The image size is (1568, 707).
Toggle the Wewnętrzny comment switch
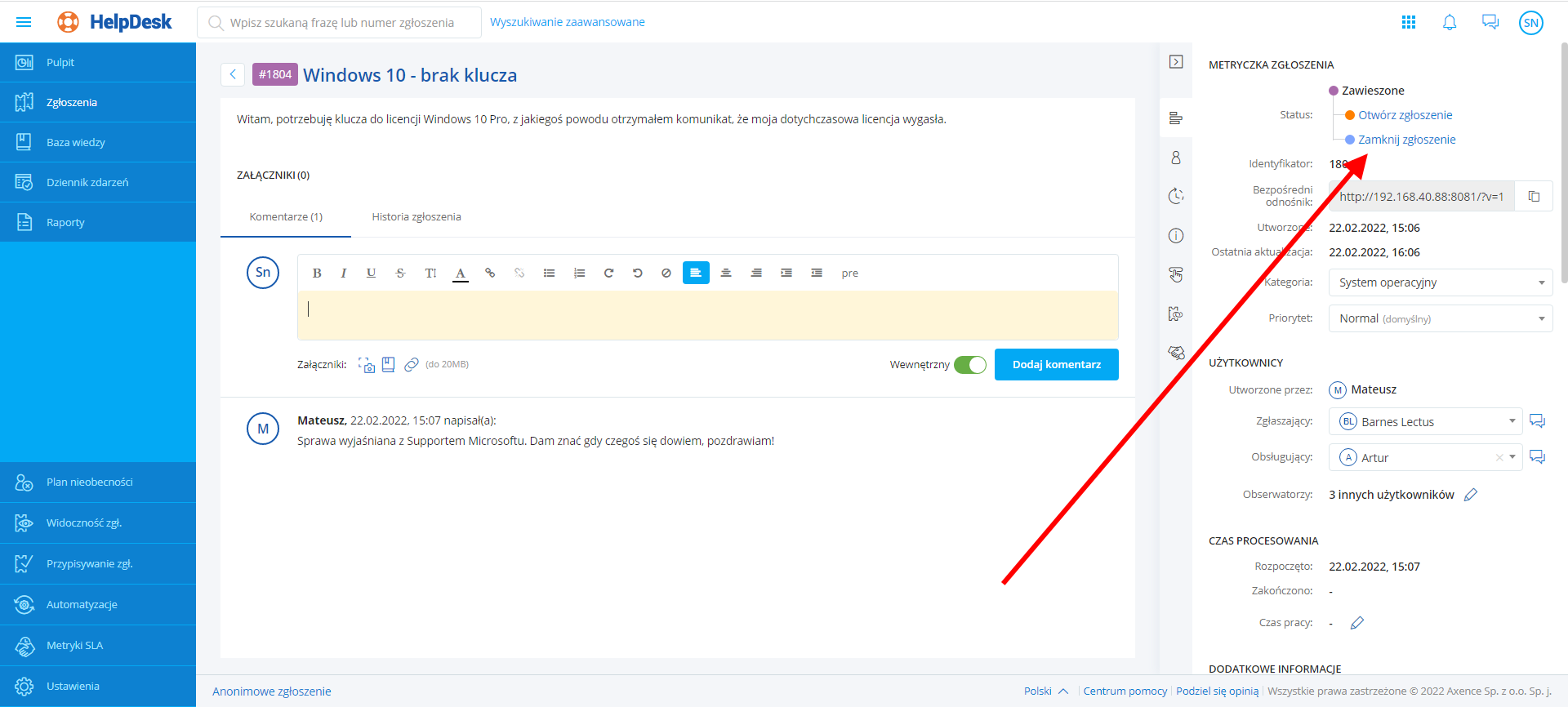point(969,365)
